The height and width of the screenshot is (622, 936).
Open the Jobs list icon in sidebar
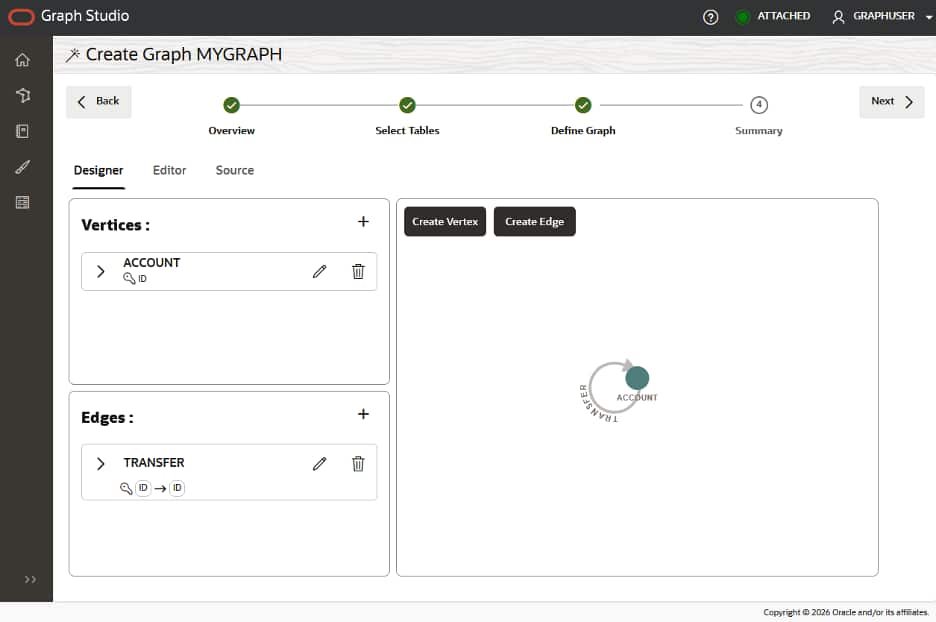click(x=22, y=202)
